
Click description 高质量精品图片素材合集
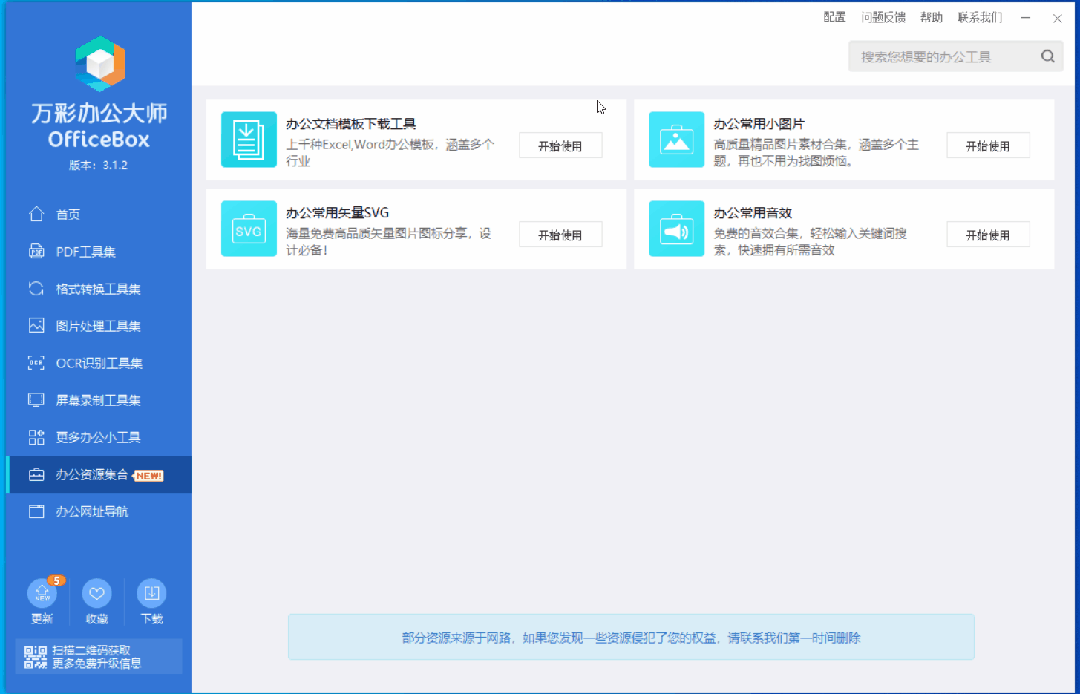[816, 153]
